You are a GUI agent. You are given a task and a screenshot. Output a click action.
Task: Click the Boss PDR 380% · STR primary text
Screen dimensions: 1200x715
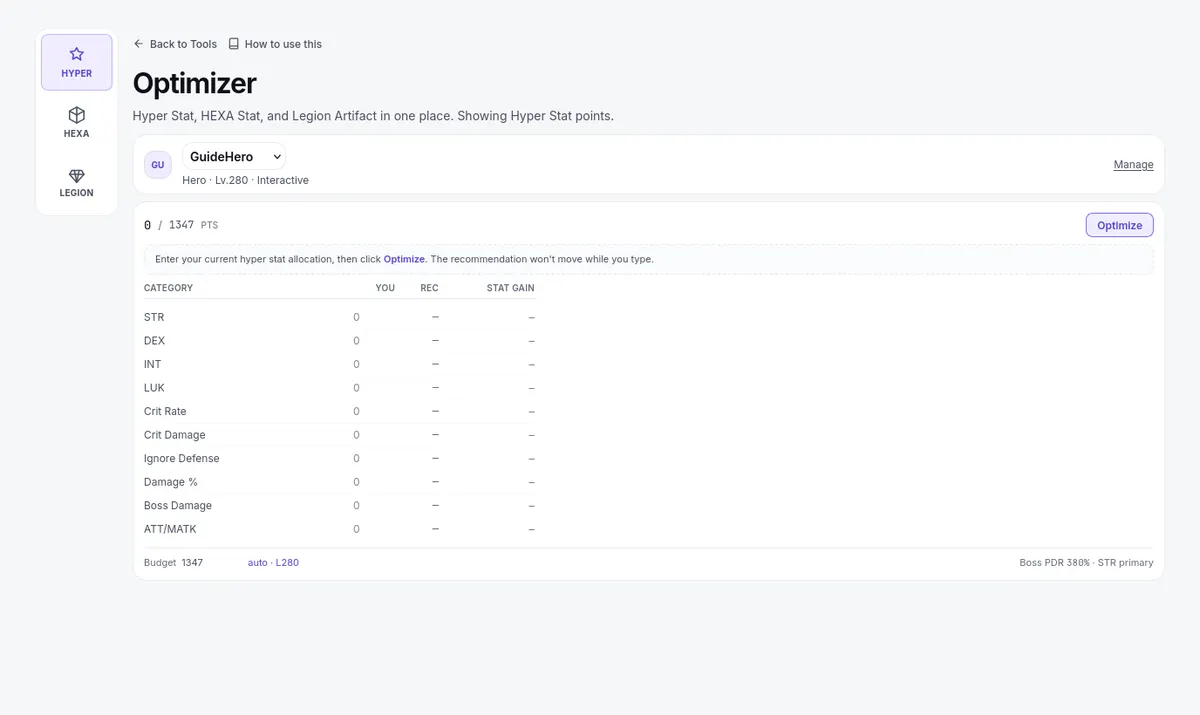(1086, 563)
